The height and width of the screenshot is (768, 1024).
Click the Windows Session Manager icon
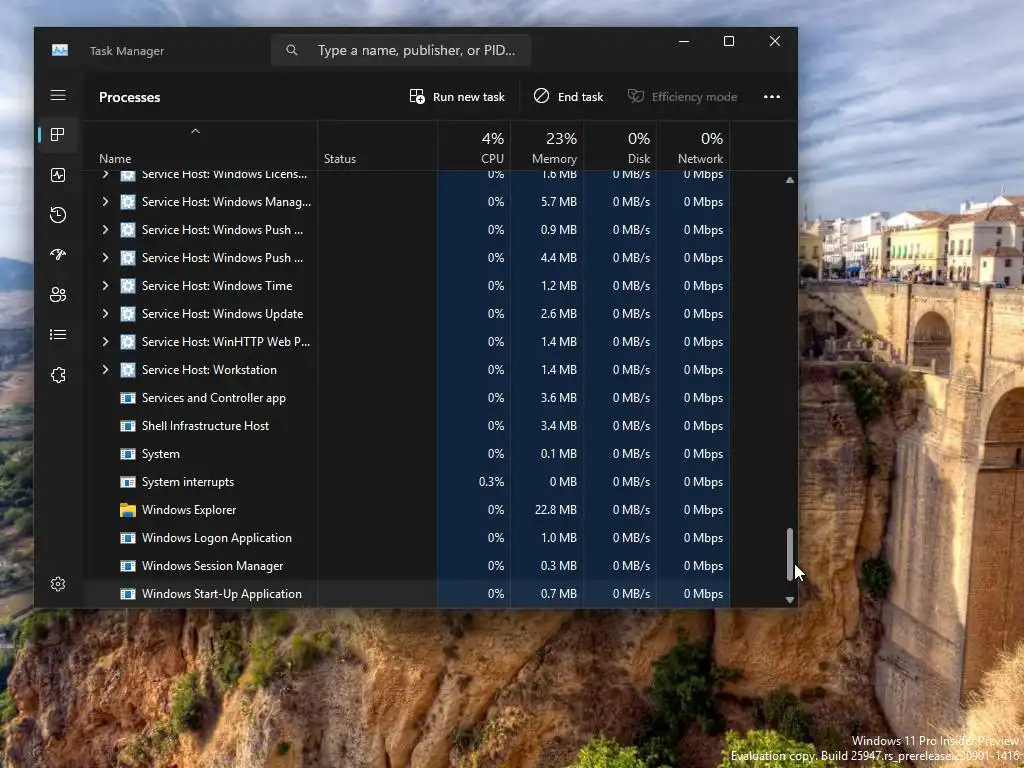128,566
